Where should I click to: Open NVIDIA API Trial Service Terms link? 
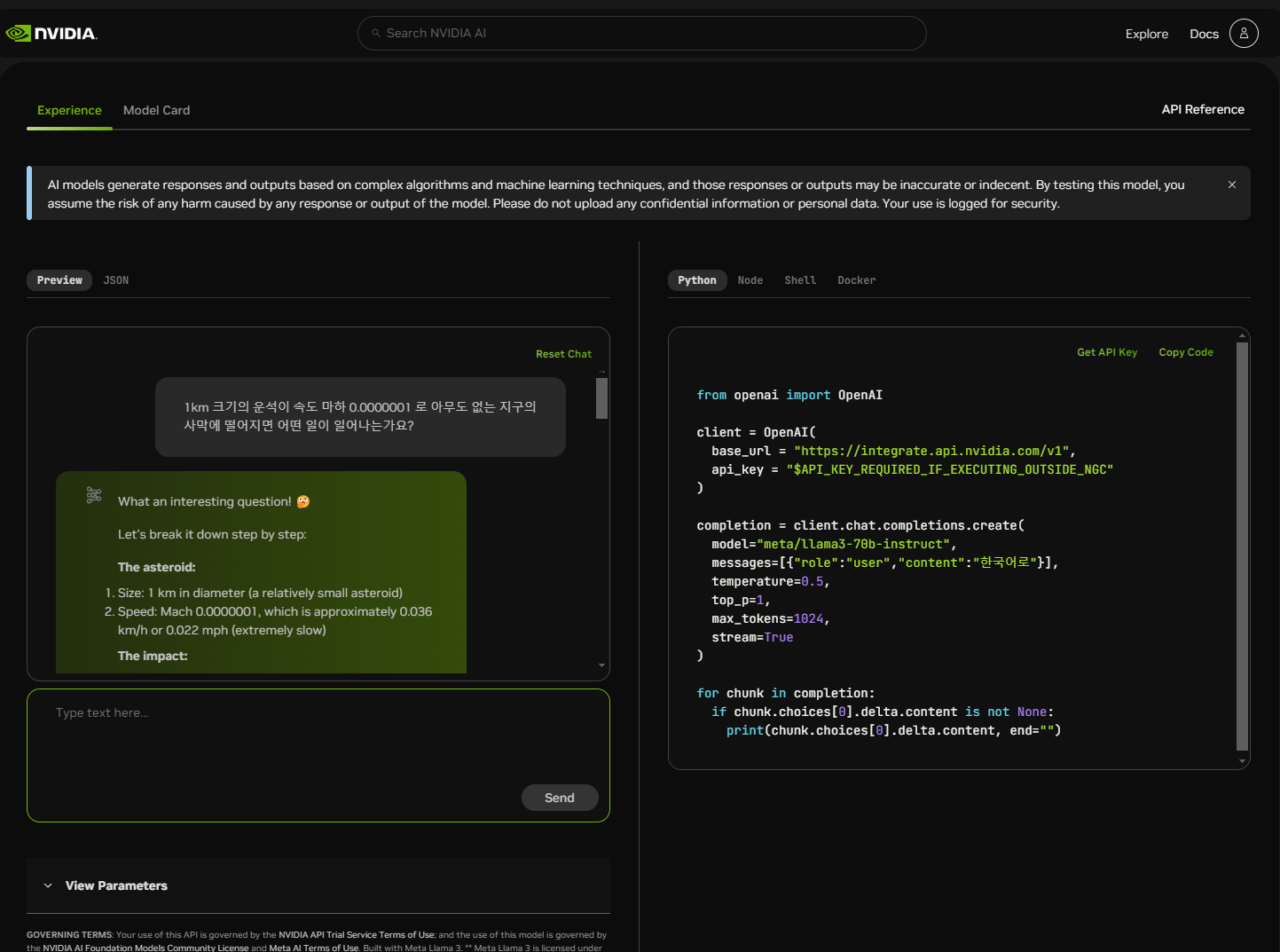click(x=357, y=934)
